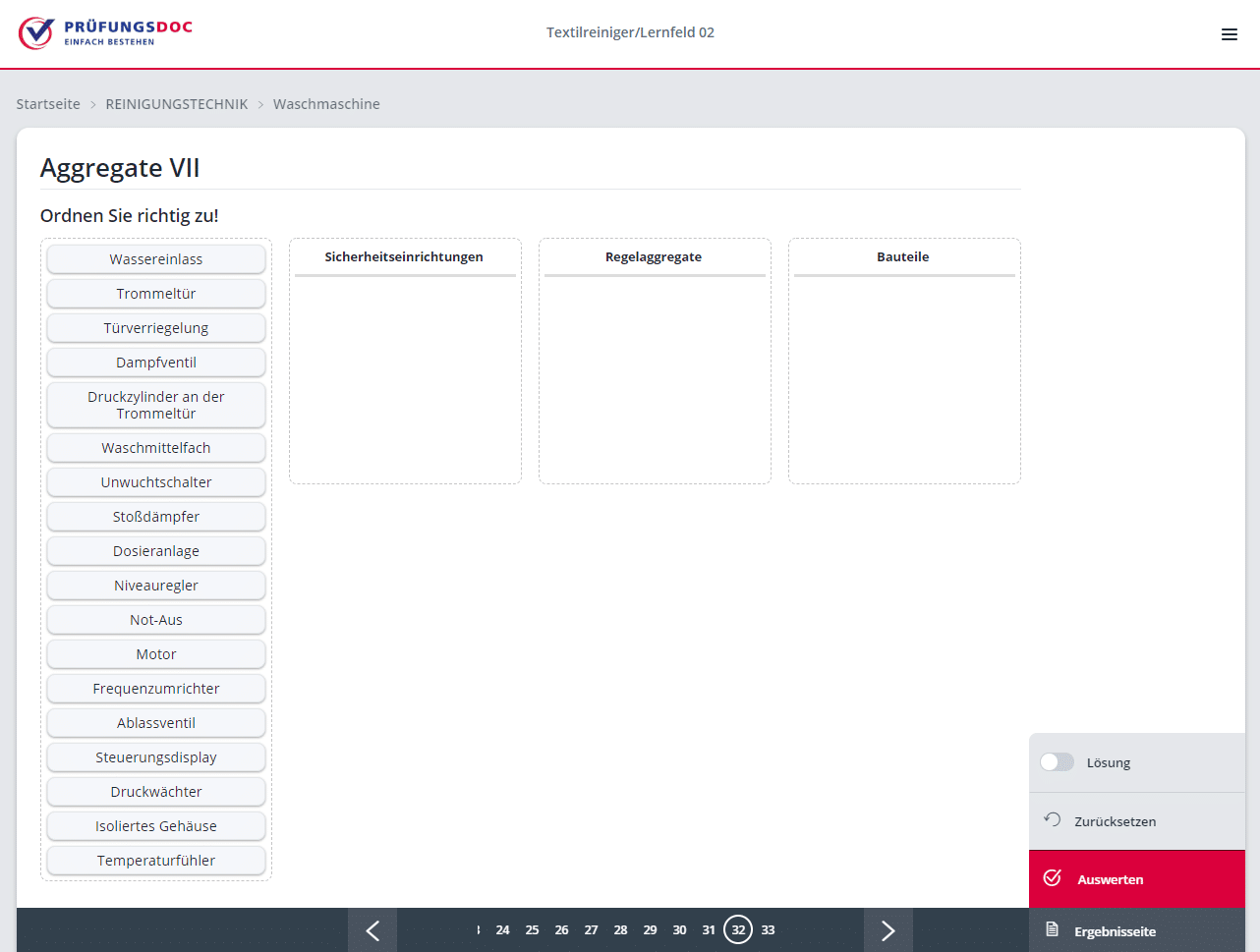Jump to question page 33
Screen dimensions: 1260x952
tap(768, 929)
